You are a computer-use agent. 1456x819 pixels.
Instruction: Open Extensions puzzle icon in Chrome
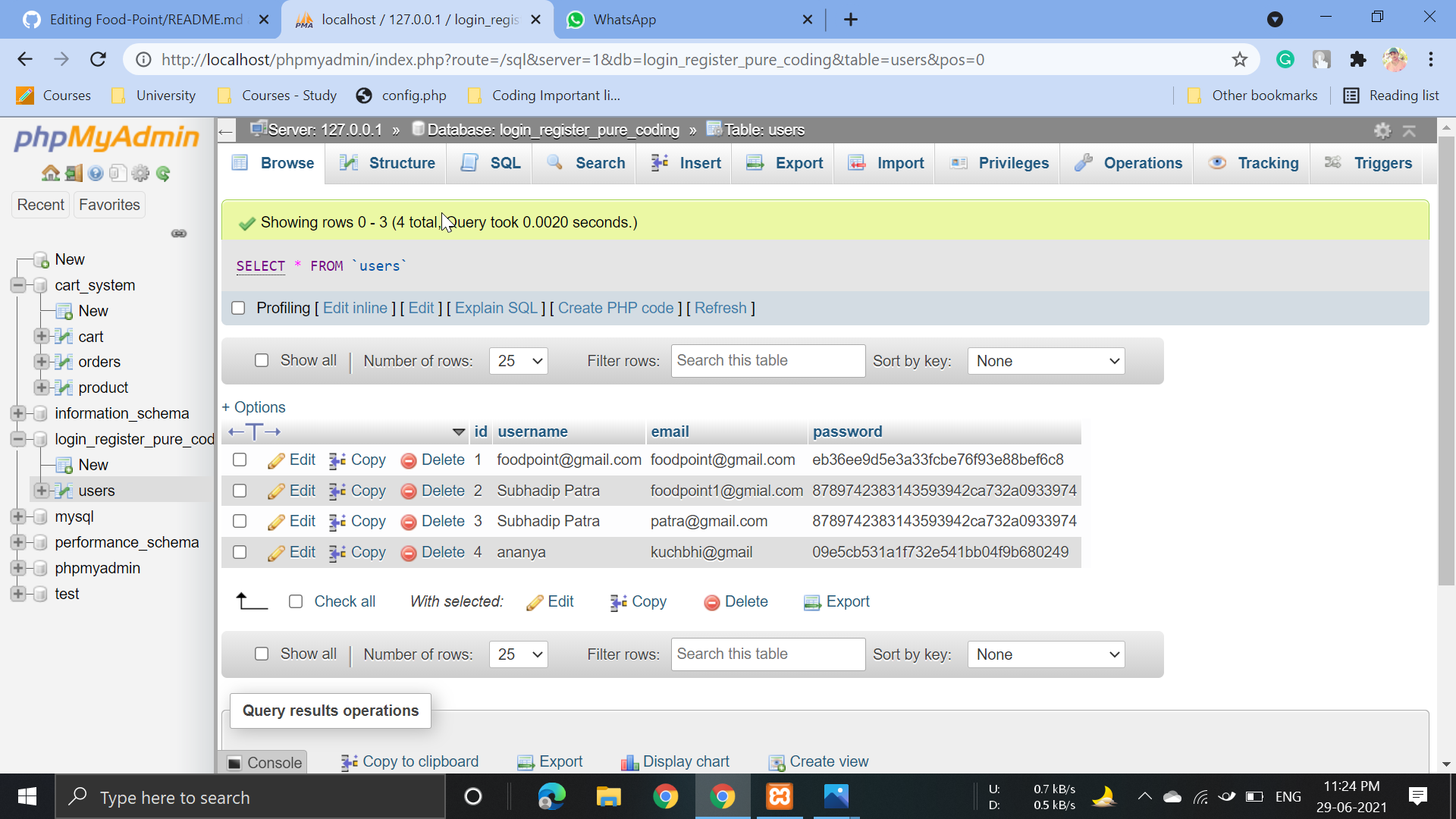click(x=1358, y=59)
